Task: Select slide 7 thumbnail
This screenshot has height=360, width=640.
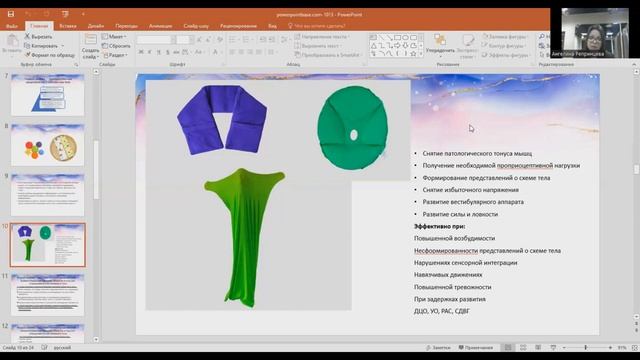Action: (x=47, y=95)
